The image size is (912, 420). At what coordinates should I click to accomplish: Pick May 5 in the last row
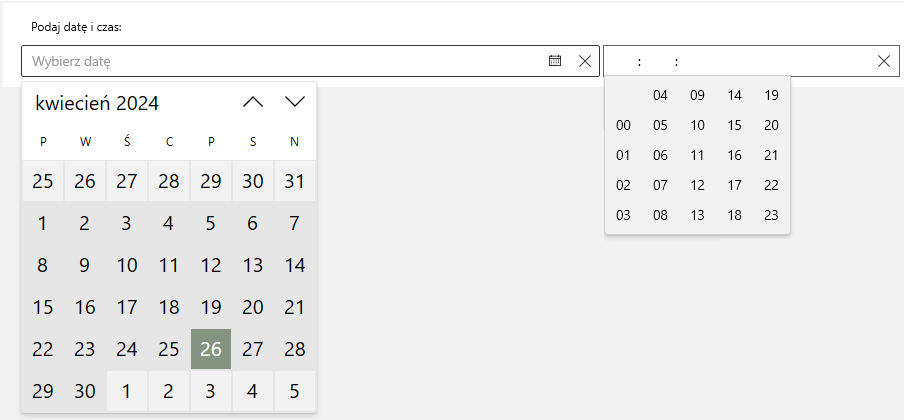coord(294,390)
